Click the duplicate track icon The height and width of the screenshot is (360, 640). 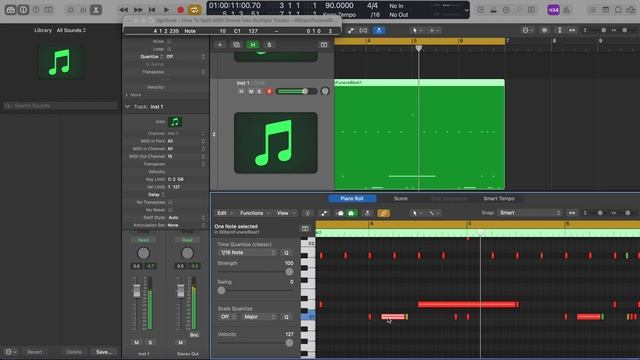(236, 44)
